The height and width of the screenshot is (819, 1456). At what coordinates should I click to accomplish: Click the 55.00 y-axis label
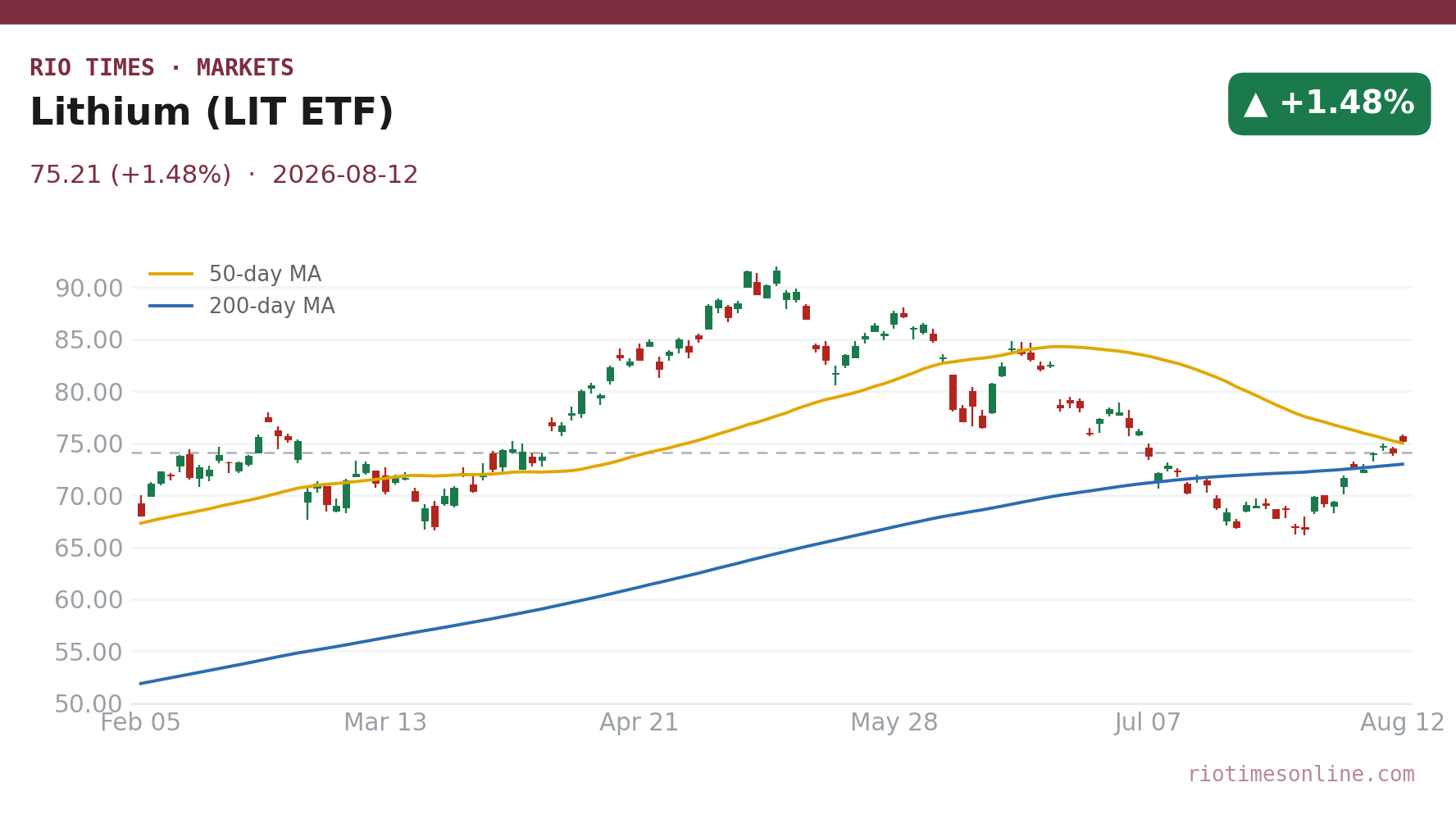click(x=89, y=652)
